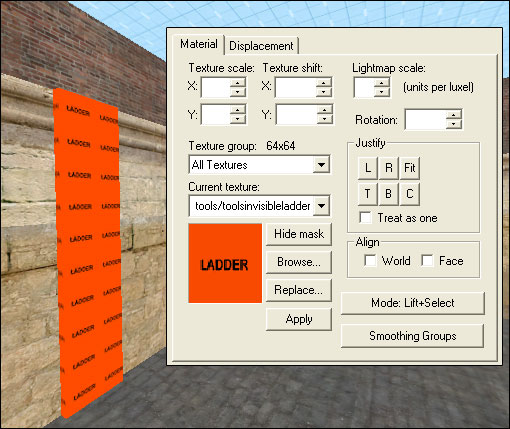Click the Texture shift Y input field
The height and width of the screenshot is (429, 510).
click(296, 115)
